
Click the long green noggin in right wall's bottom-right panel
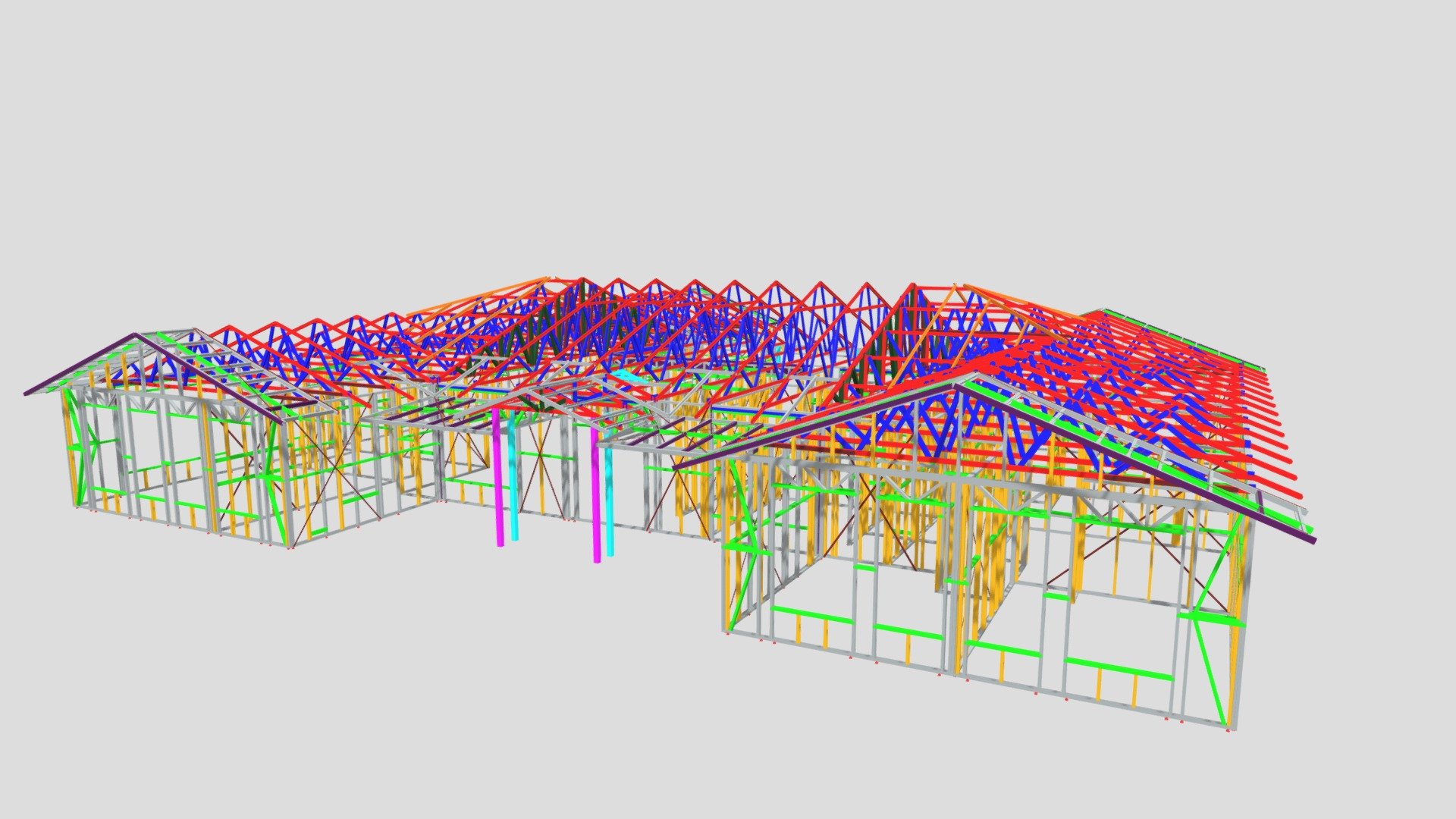pos(1118,668)
